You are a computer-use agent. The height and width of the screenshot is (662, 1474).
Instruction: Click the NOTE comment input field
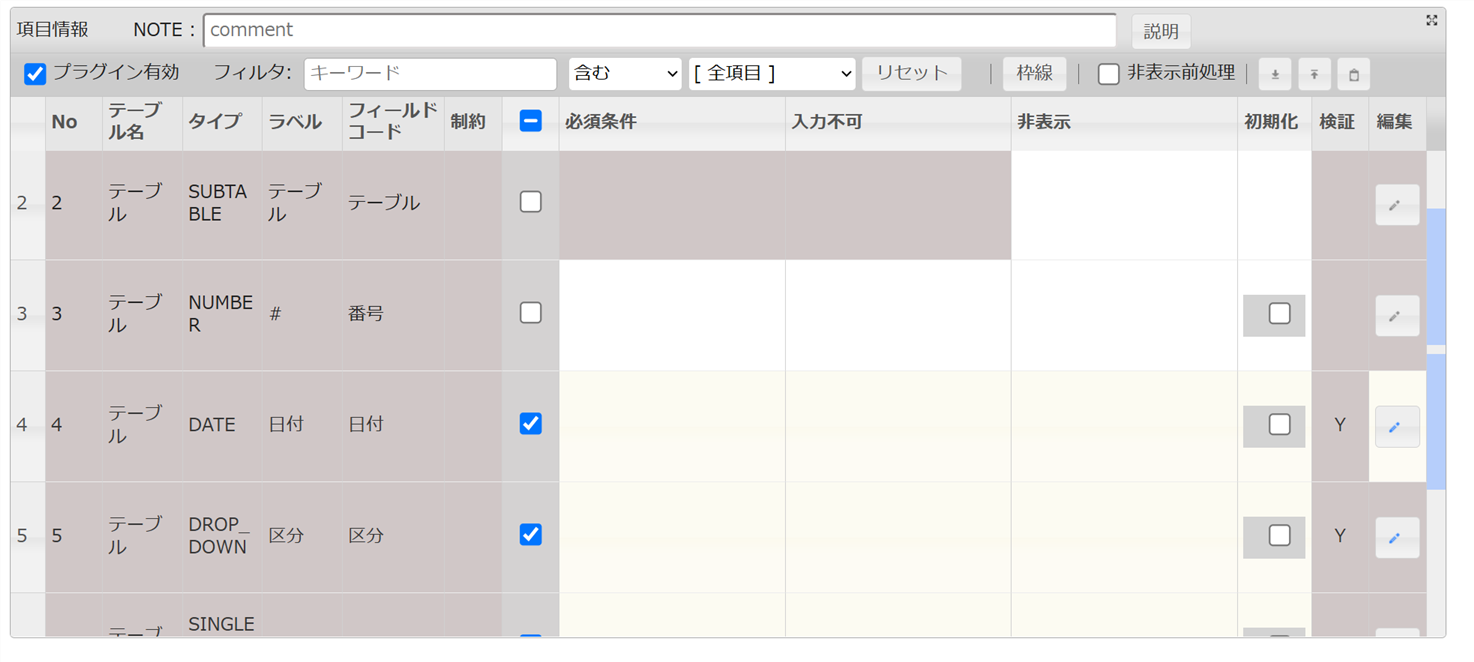click(x=659, y=30)
